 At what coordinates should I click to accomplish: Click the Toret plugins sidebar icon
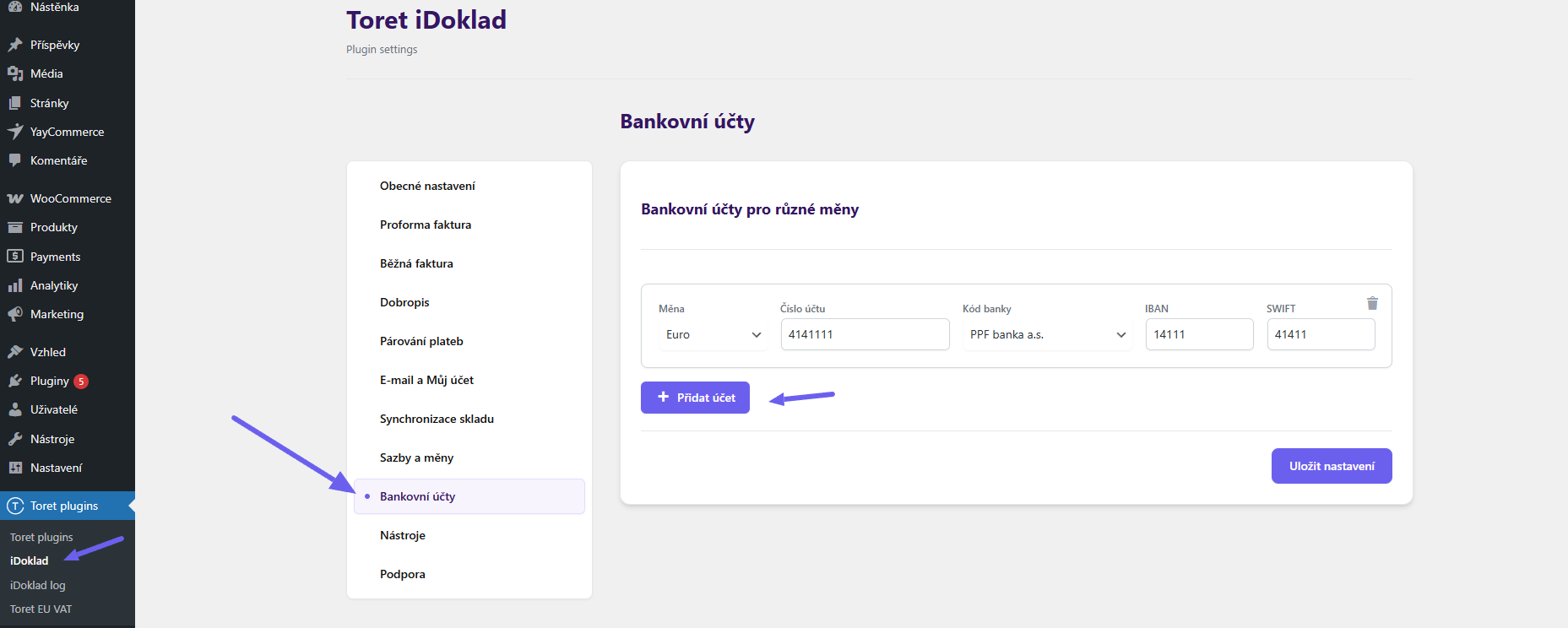(x=14, y=506)
